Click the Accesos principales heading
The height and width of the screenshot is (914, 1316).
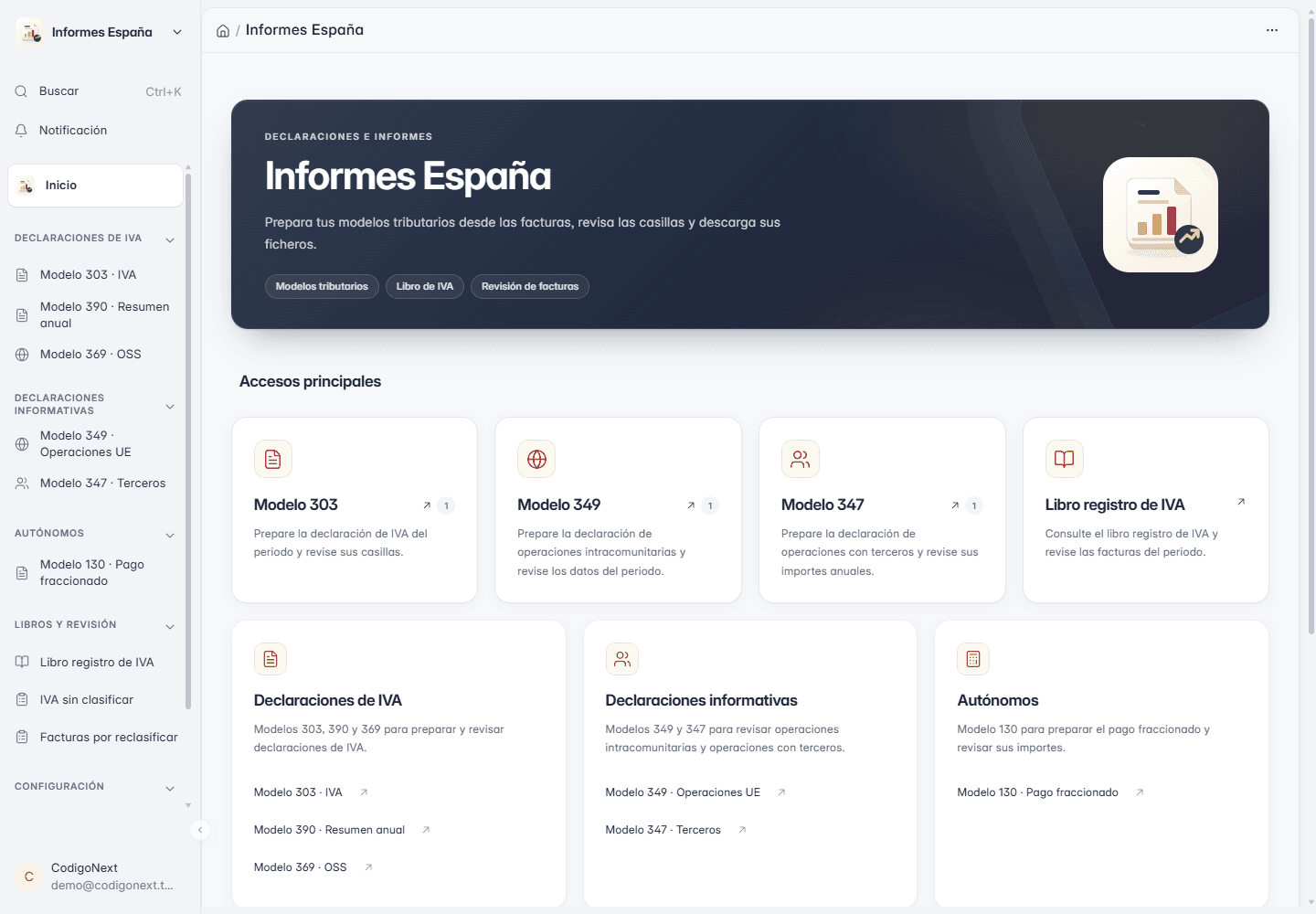[x=310, y=381]
